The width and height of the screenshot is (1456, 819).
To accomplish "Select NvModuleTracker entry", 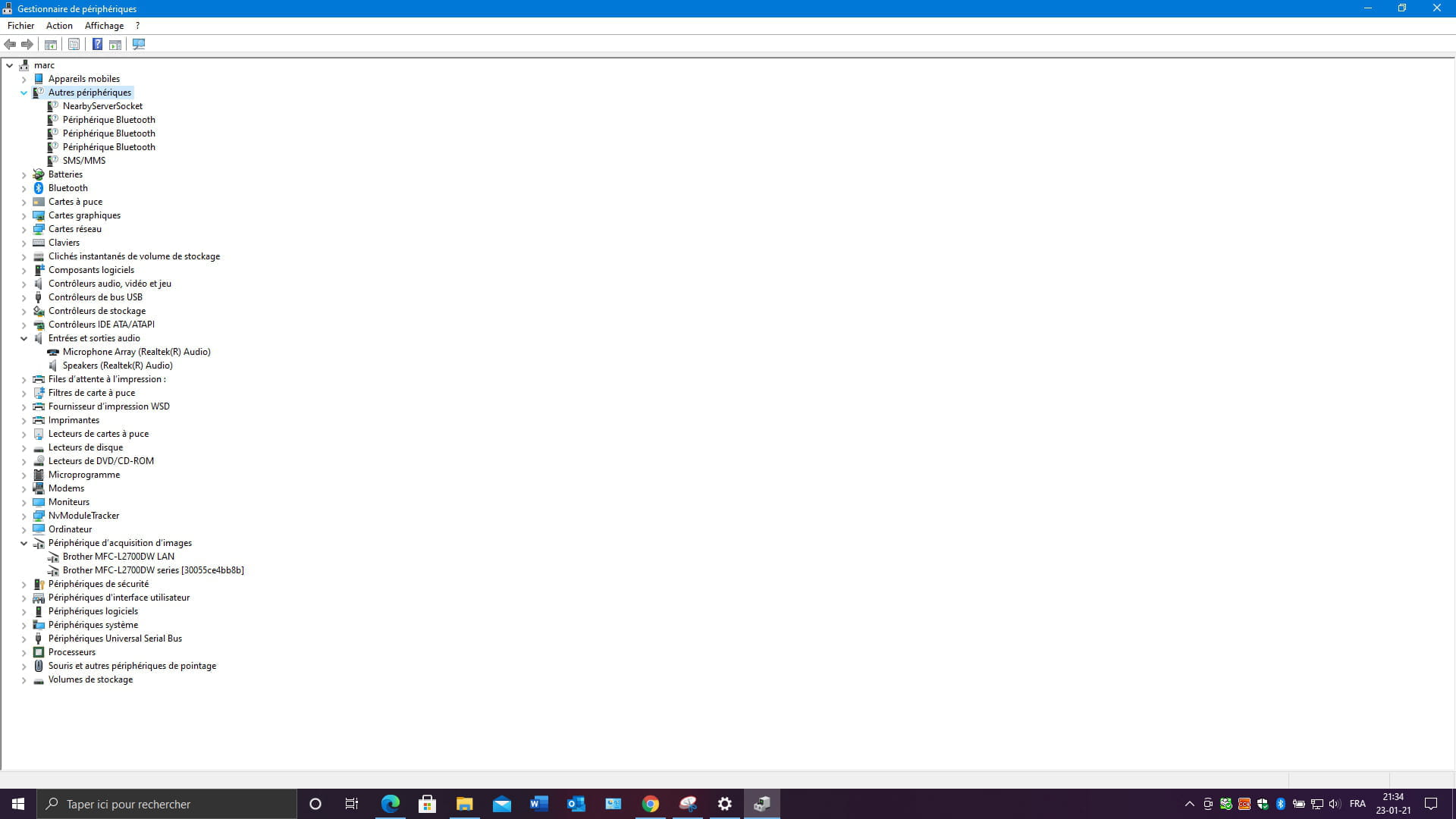I will 83,516.
